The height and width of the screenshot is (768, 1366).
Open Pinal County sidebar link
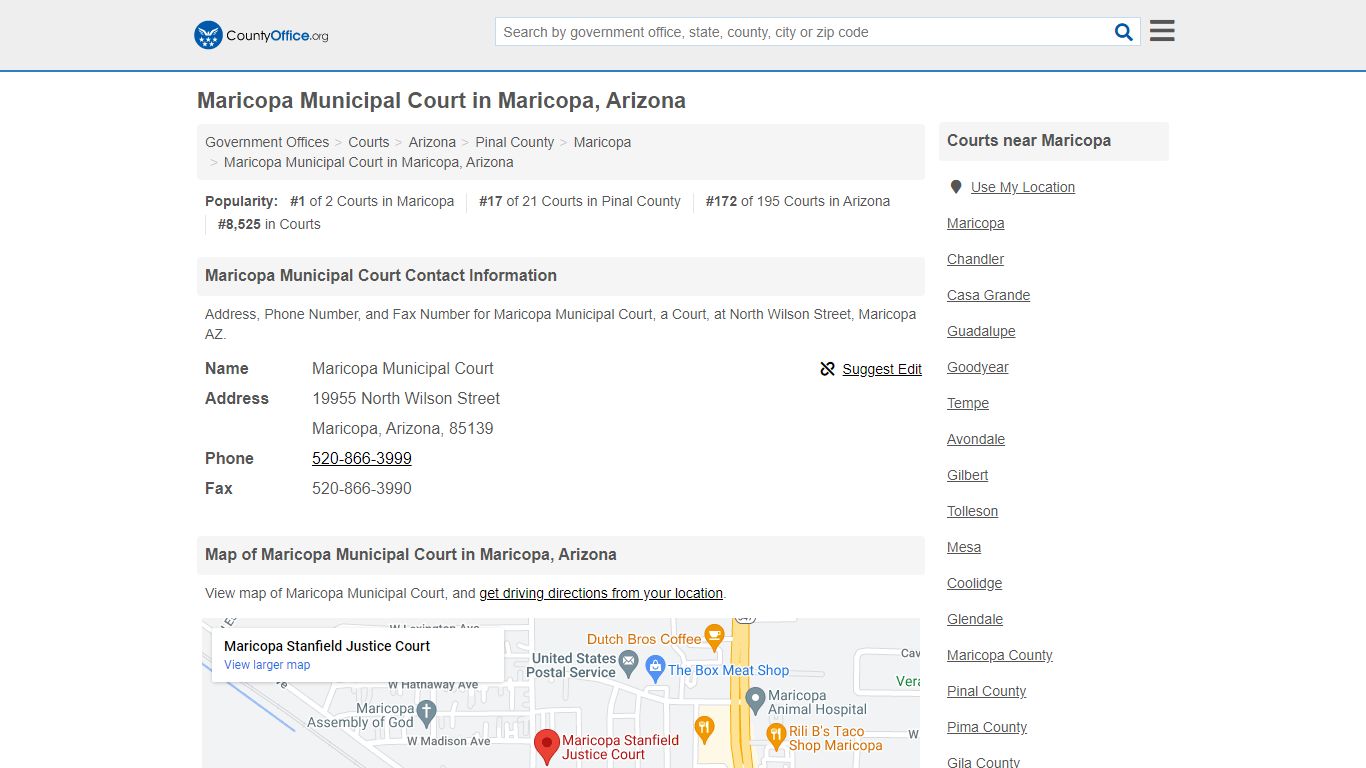point(987,691)
